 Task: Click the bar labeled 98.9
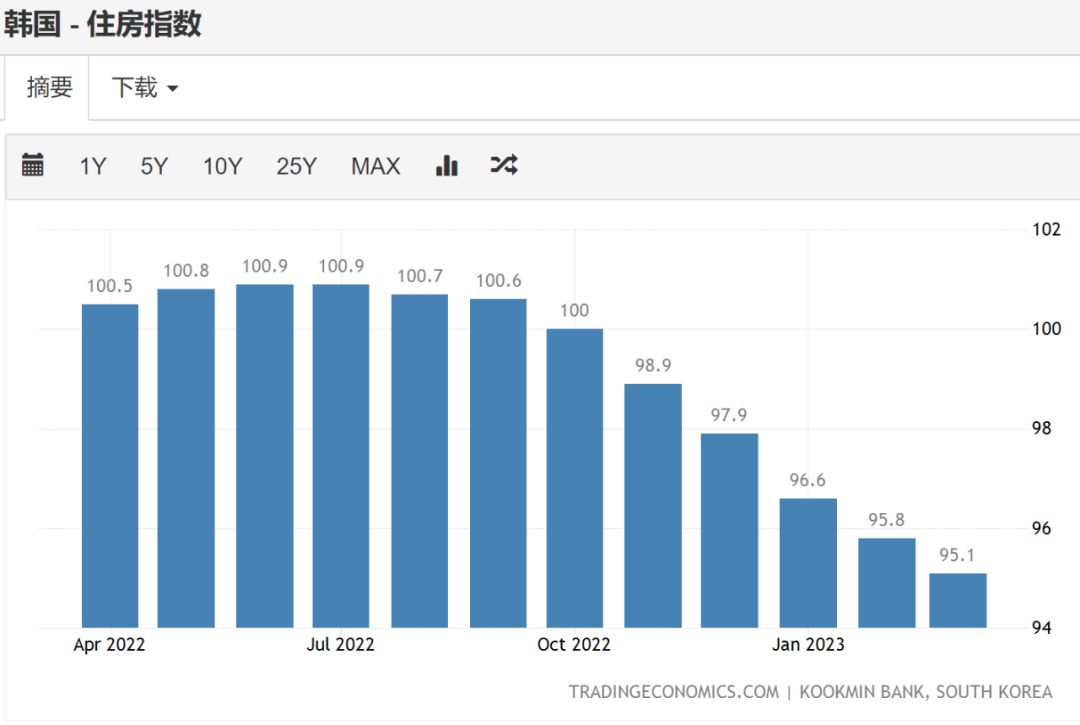(x=653, y=505)
